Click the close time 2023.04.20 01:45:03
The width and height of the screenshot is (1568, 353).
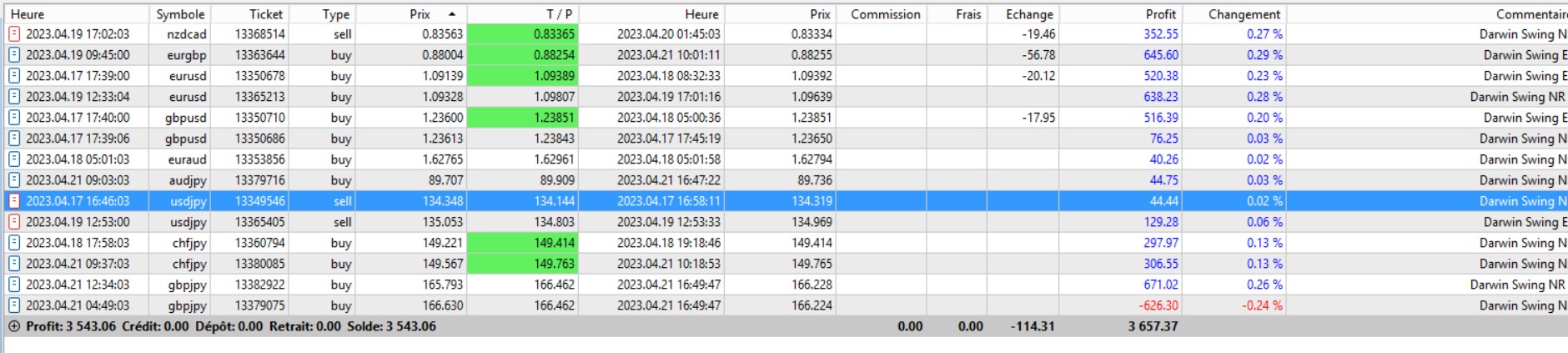tap(669, 34)
